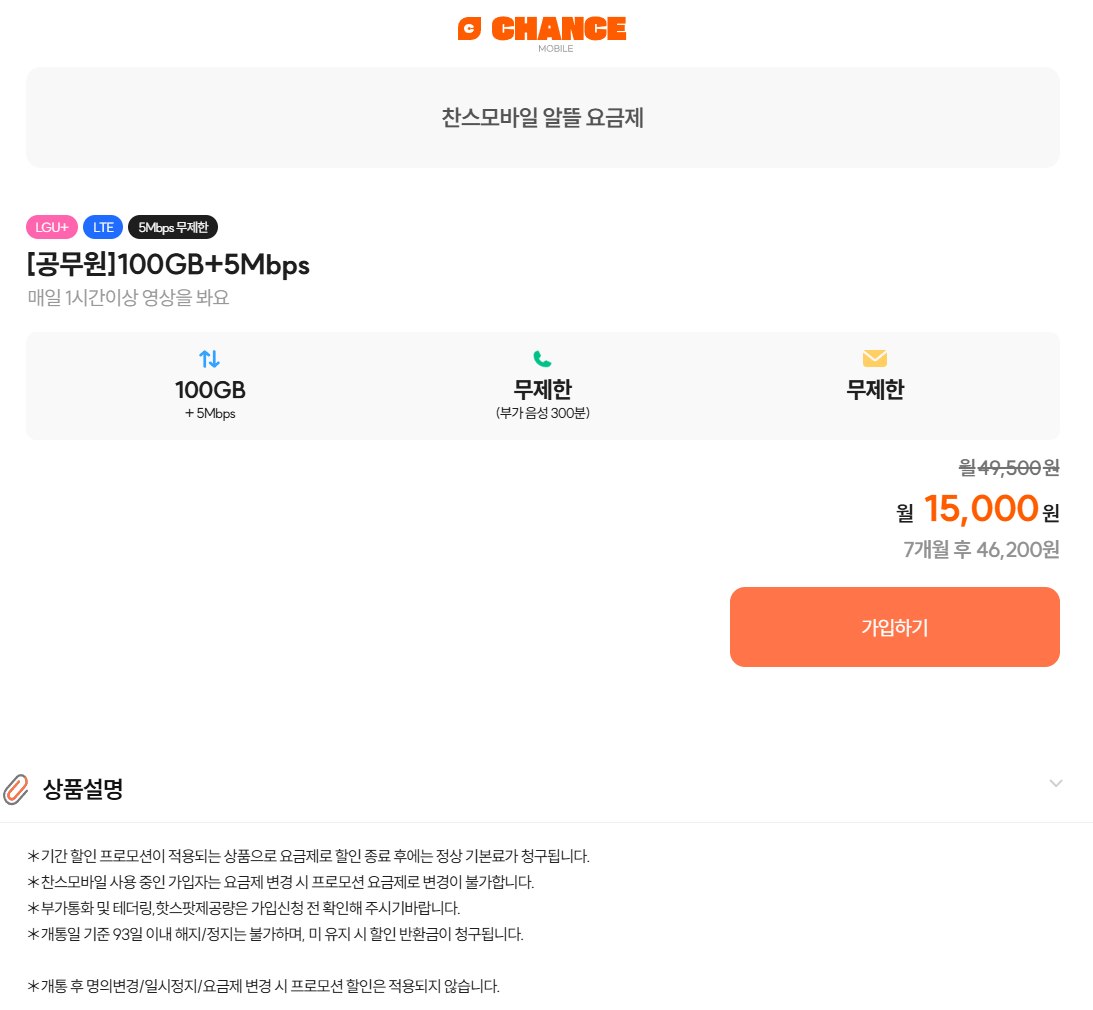Select the orange C logo mark
Image resolution: width=1093 pixels, height=1010 pixels.
click(469, 28)
